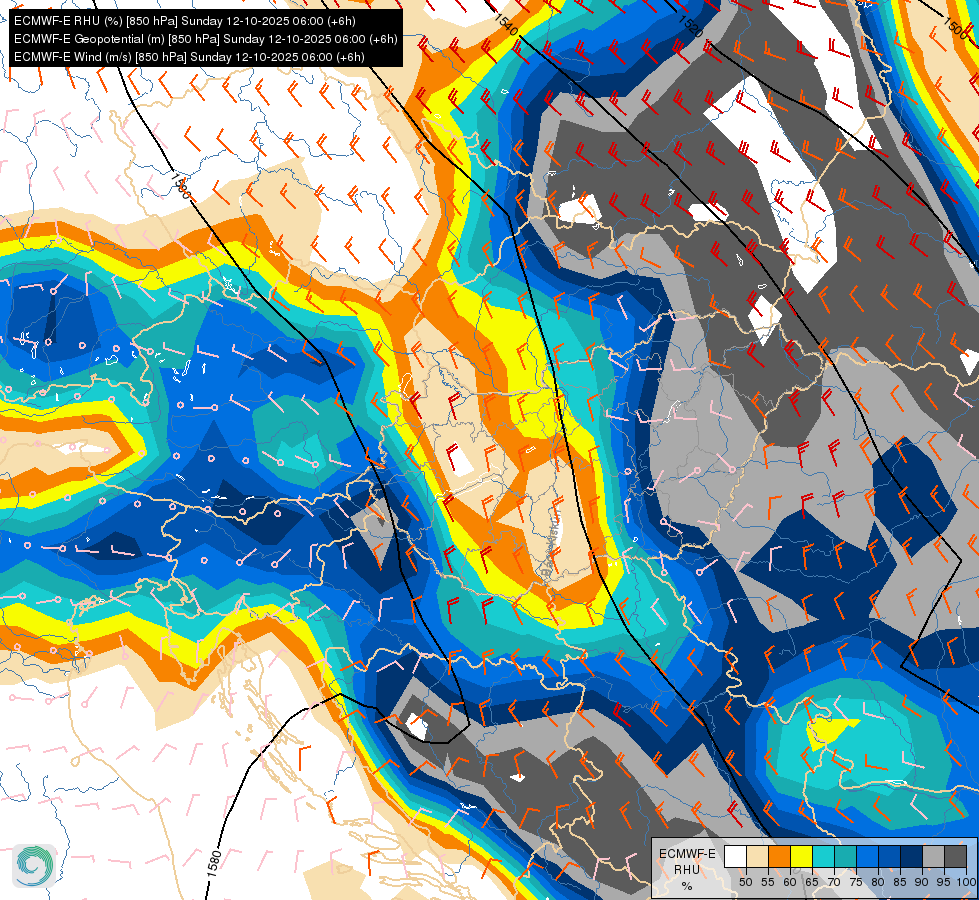Click the 'ECMWF-E' label in the legend
Screen dimensions: 979x900
point(687,853)
